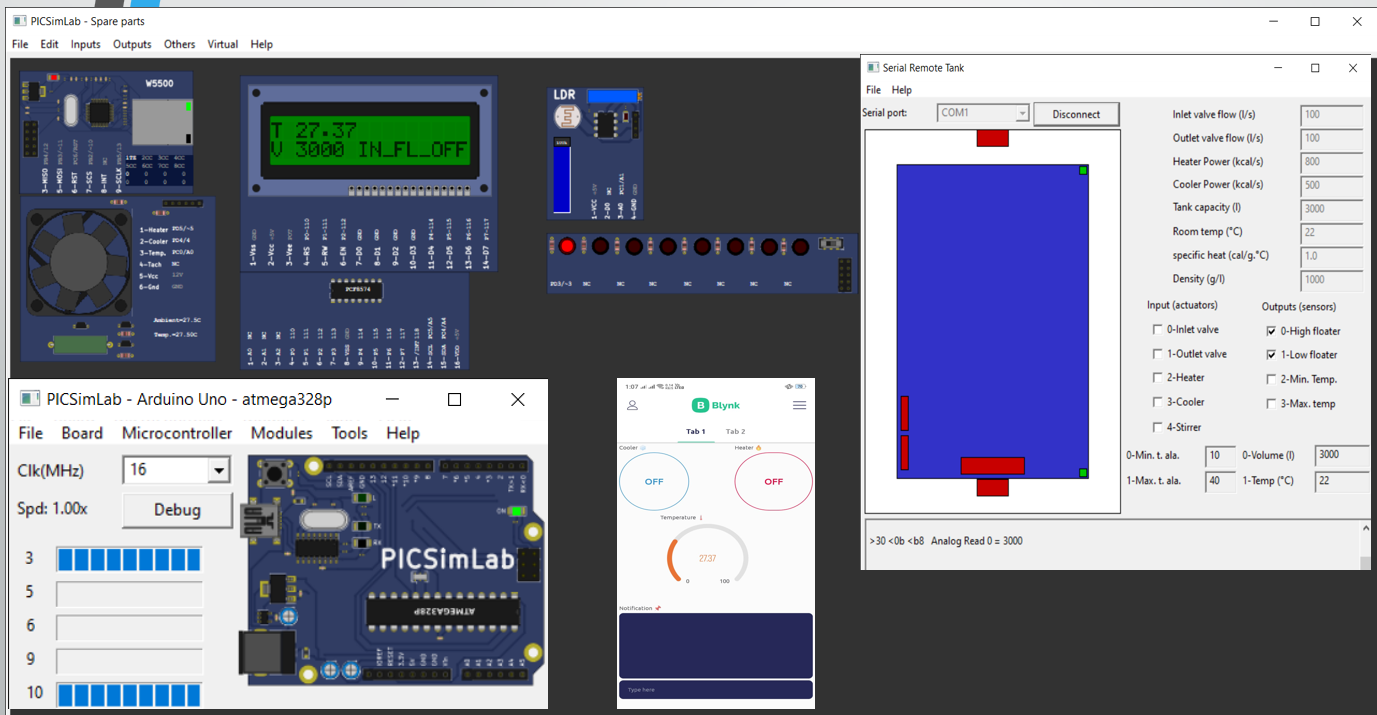Open the Blynk hamburger menu

click(x=799, y=405)
